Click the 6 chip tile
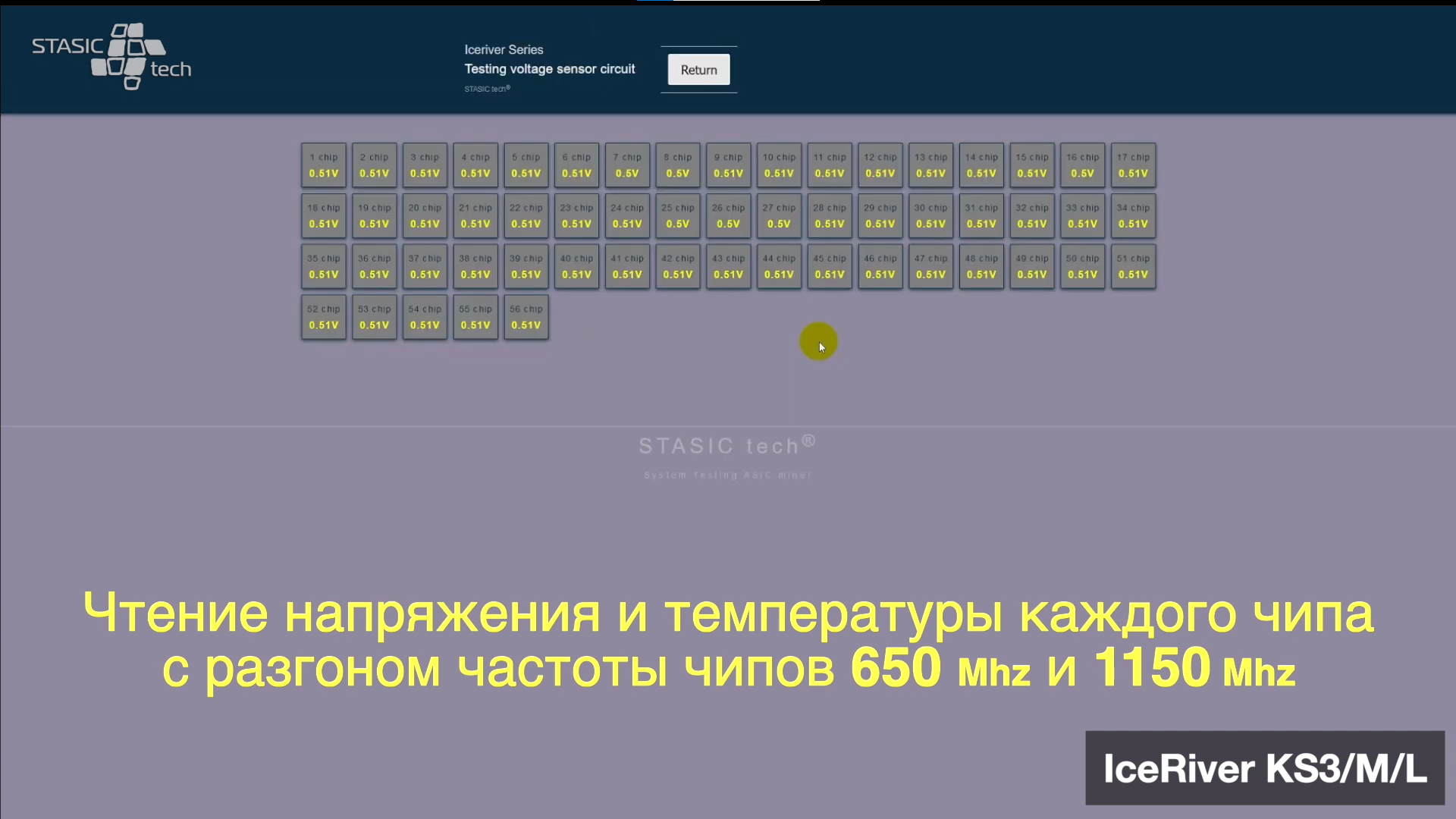1456x819 pixels. (577, 165)
